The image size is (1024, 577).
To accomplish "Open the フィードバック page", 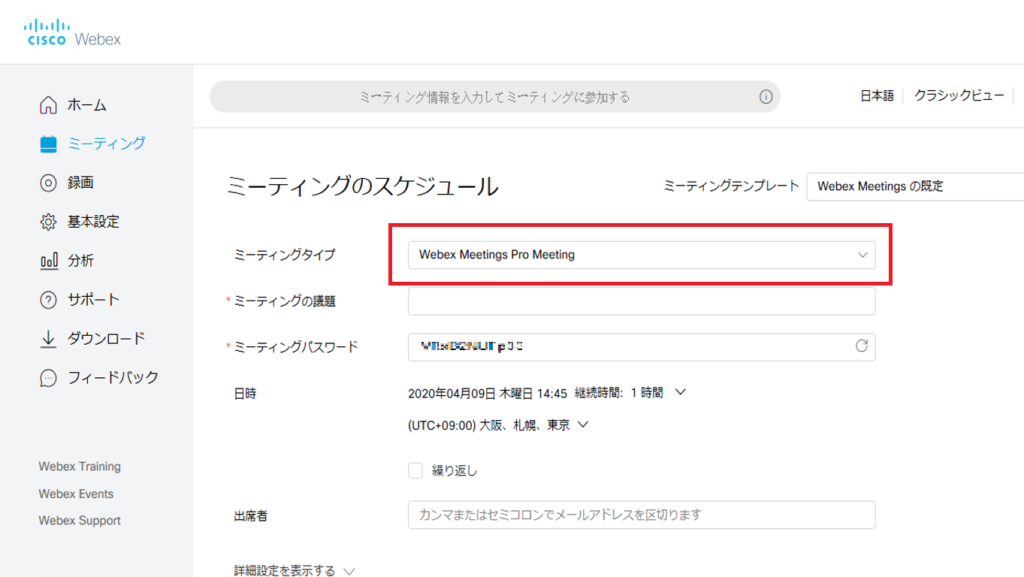I will 113,378.
